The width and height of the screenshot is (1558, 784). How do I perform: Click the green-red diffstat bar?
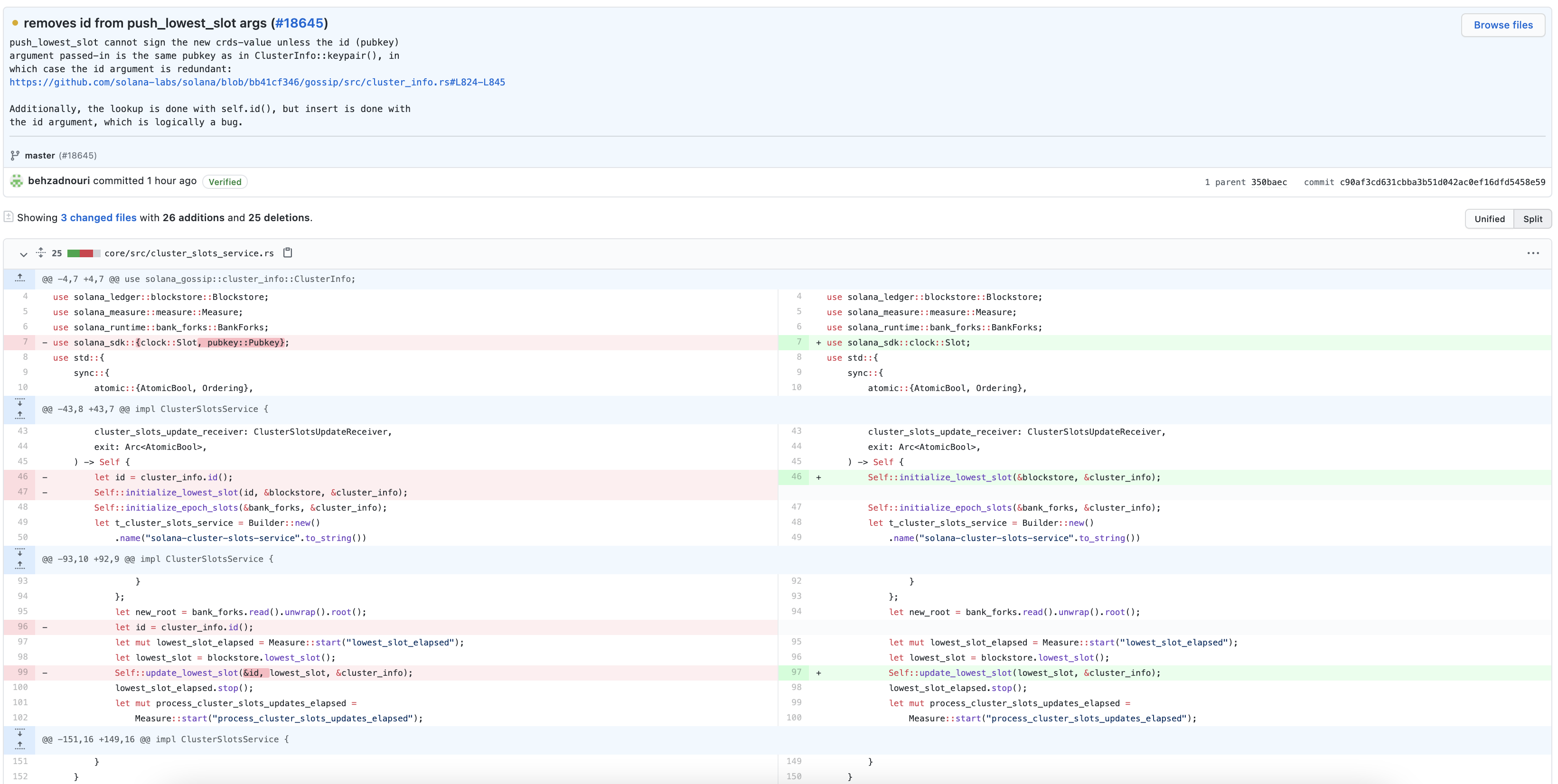84,253
